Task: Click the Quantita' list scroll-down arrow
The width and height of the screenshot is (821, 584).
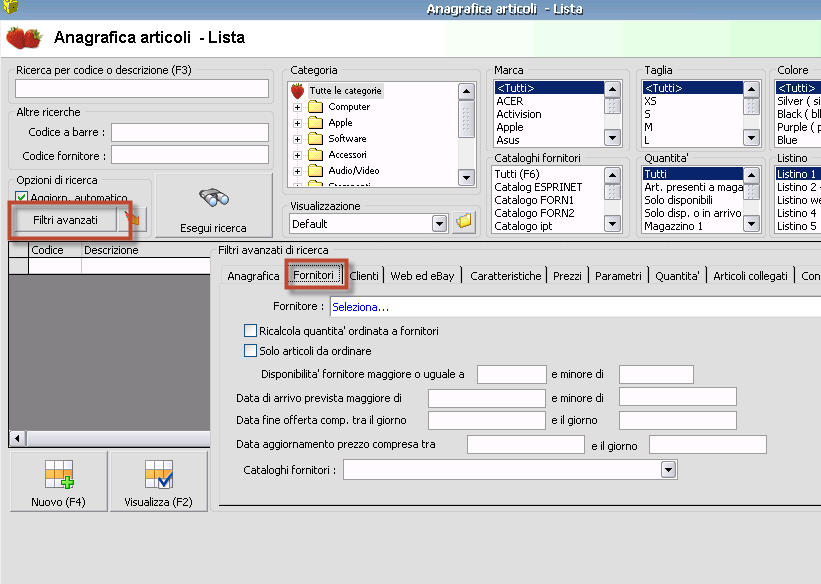Action: [751, 224]
